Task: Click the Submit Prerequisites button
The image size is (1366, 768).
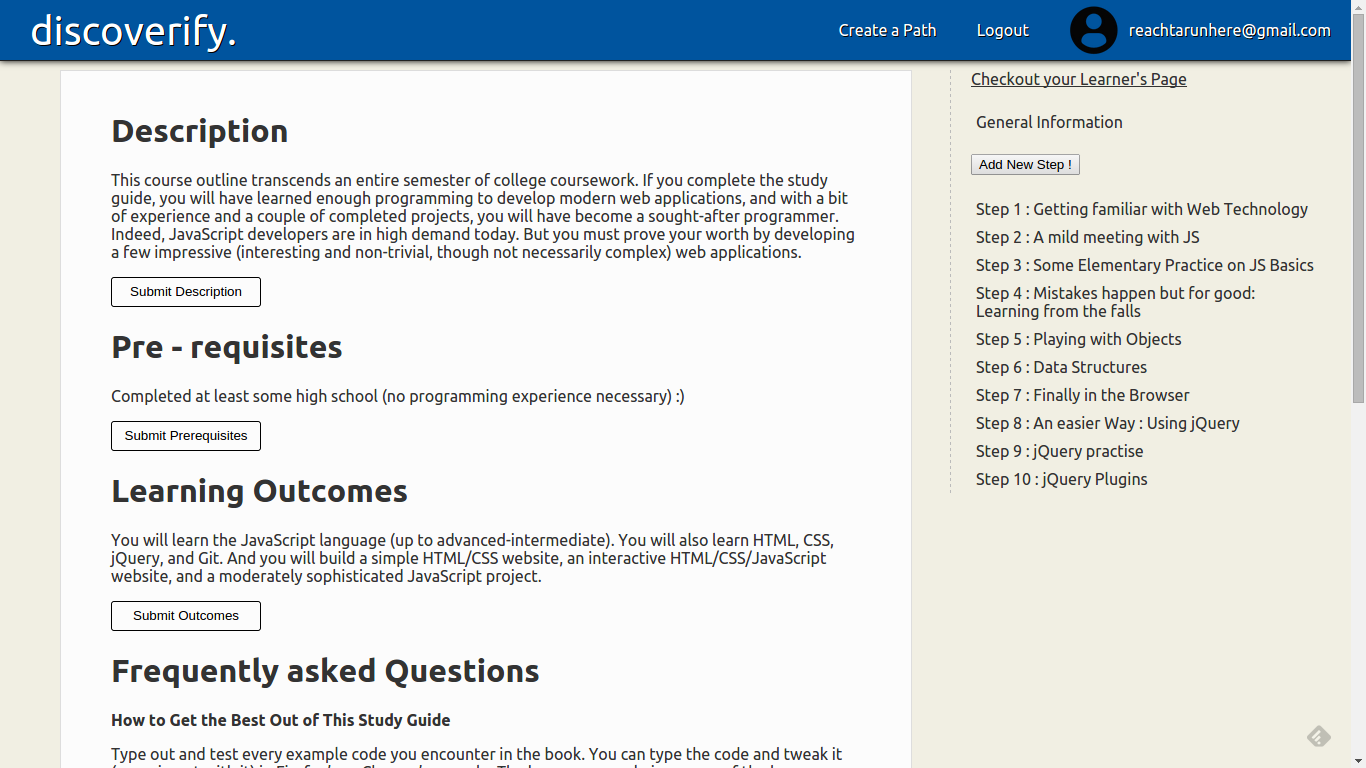Action: (186, 436)
